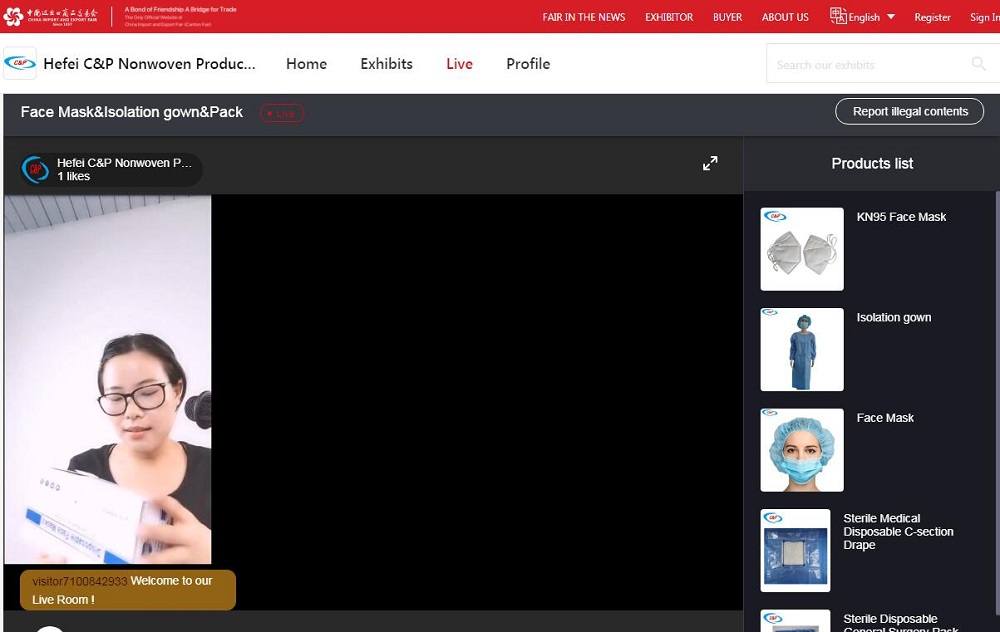Click the Register link

(x=932, y=17)
